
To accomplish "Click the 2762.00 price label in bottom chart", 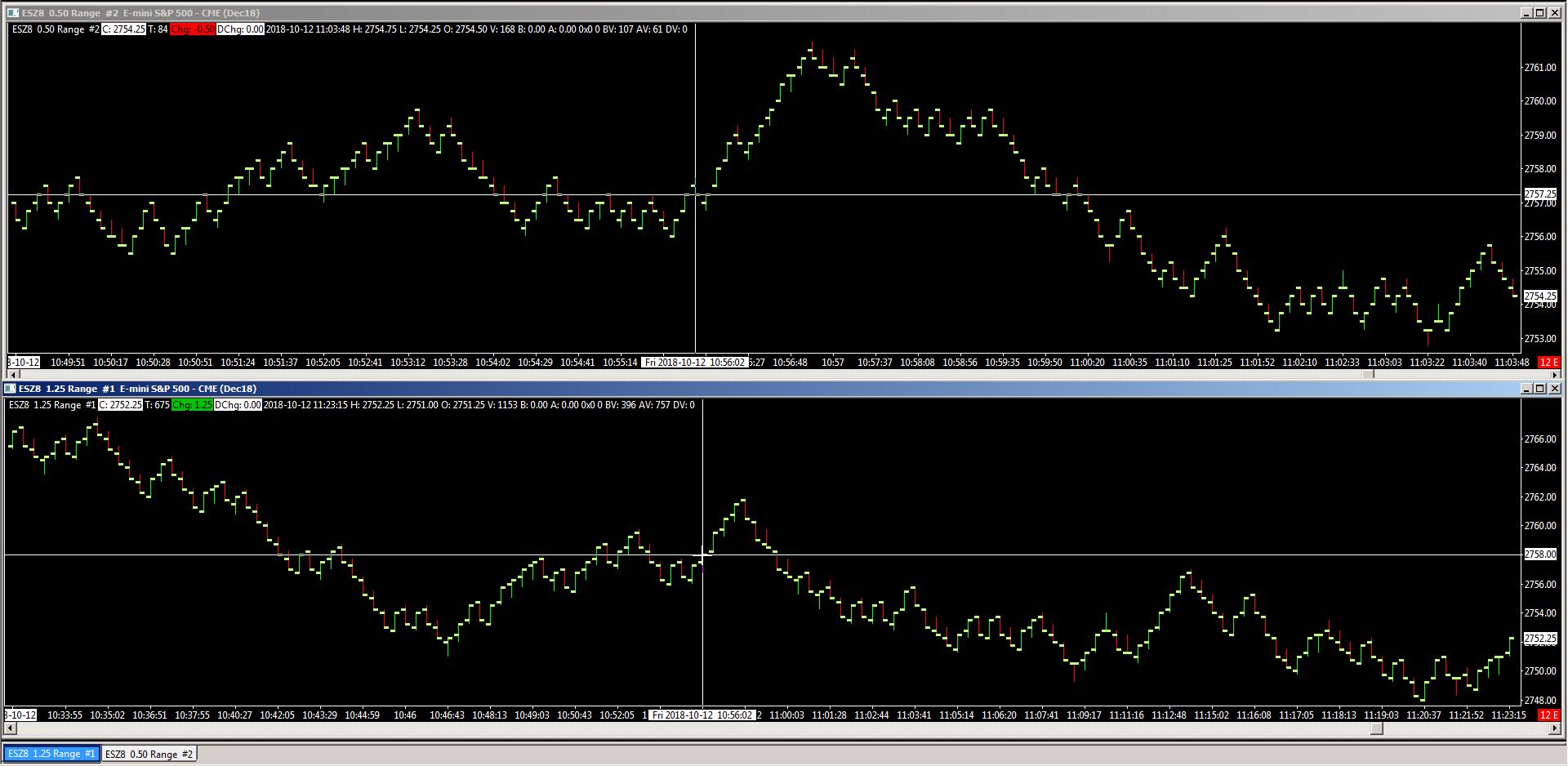I will tap(1540, 497).
